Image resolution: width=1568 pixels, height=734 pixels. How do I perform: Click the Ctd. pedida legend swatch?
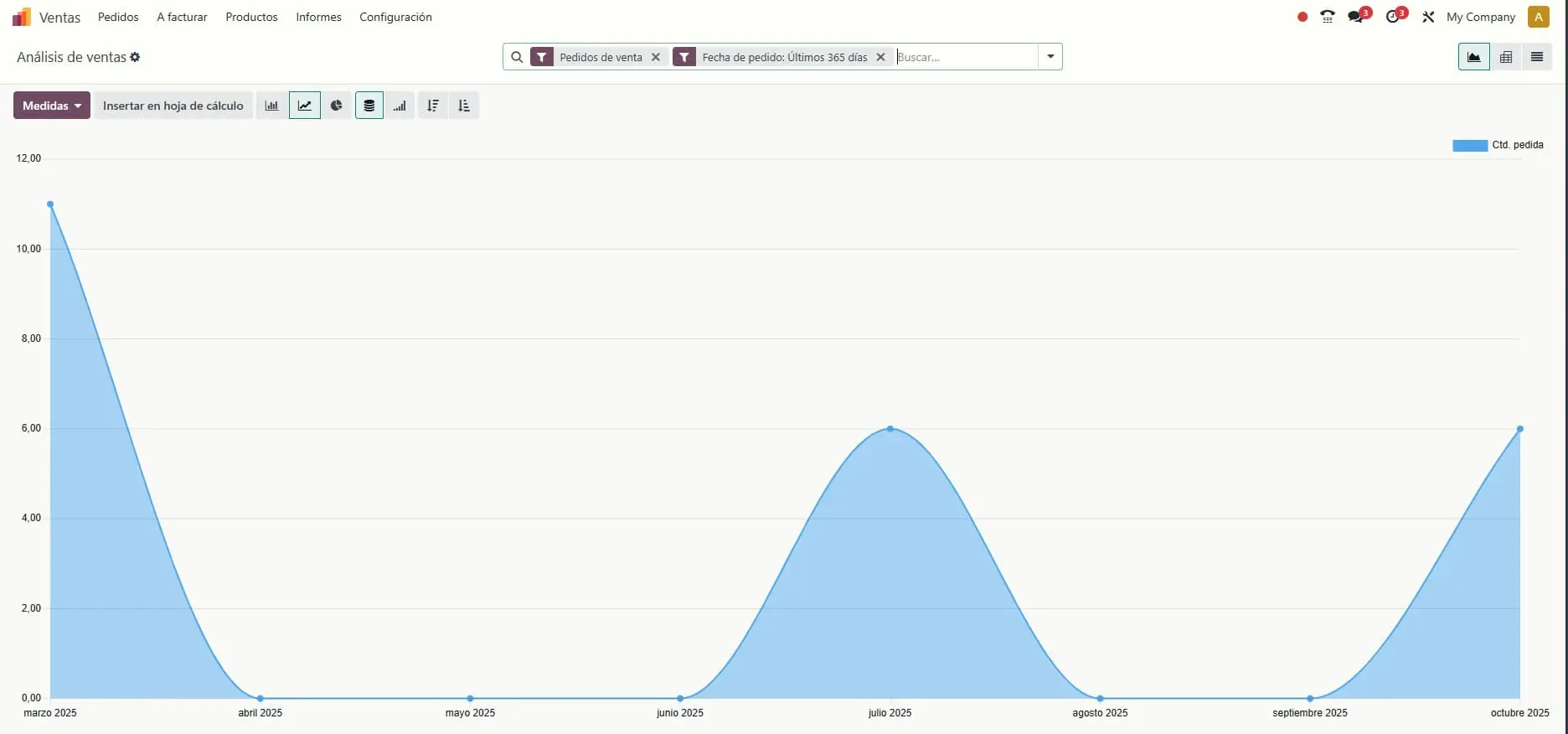click(1469, 145)
